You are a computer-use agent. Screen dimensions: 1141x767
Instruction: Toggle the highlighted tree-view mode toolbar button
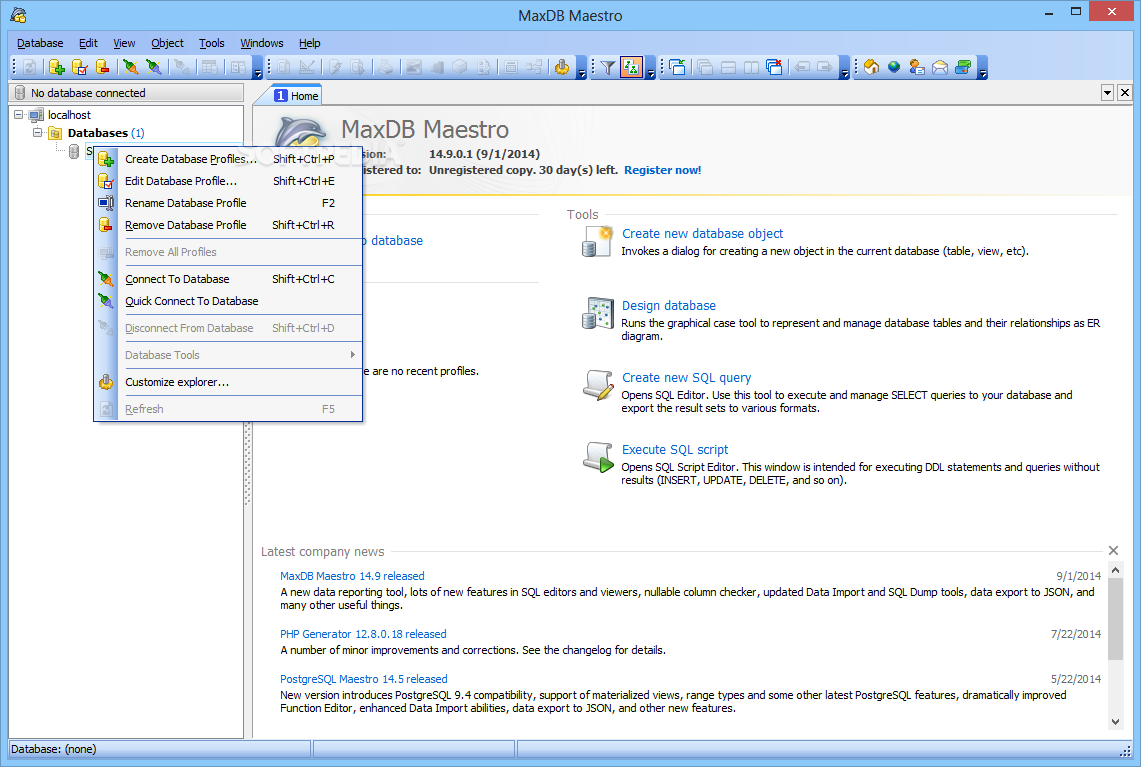[x=631, y=68]
